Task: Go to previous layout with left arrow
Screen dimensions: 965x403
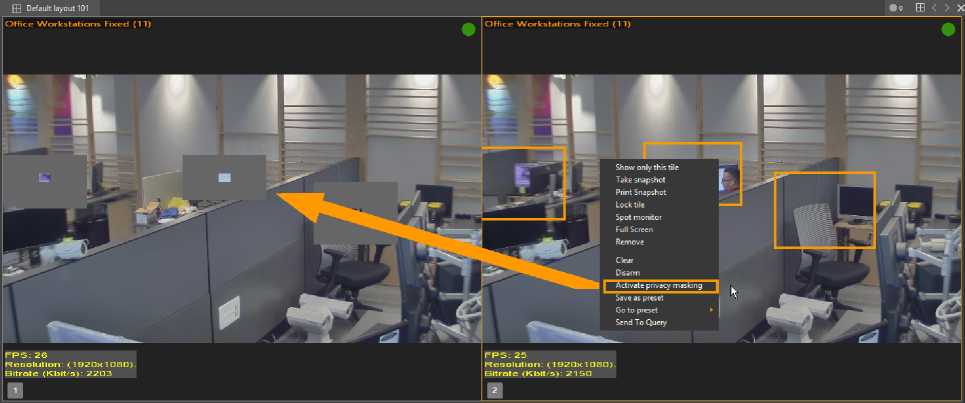Action: pos(934,7)
